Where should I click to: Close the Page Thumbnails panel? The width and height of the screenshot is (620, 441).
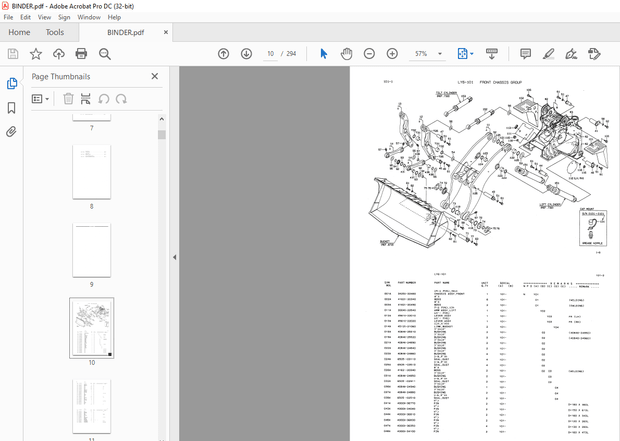pos(155,76)
